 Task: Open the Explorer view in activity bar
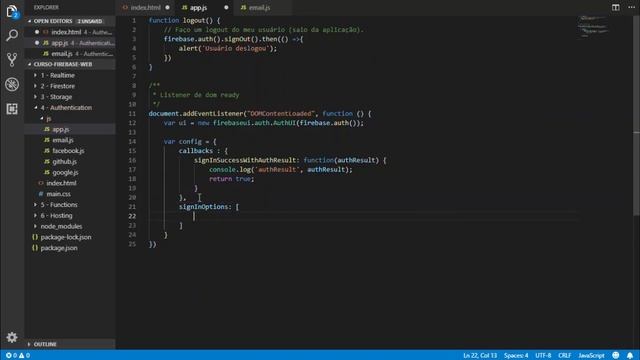pyautogui.click(x=12, y=11)
